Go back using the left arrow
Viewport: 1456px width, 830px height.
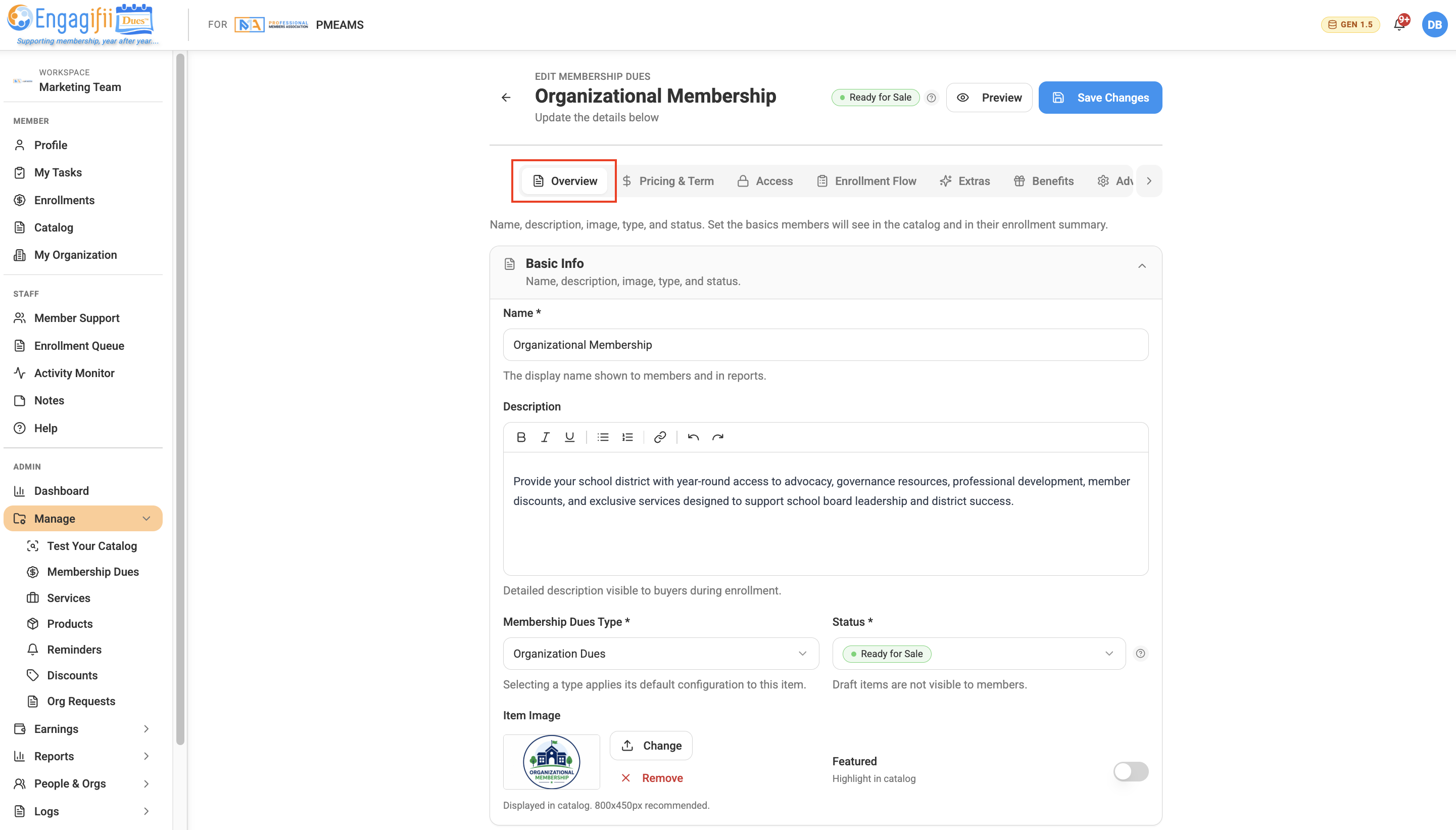(506, 98)
